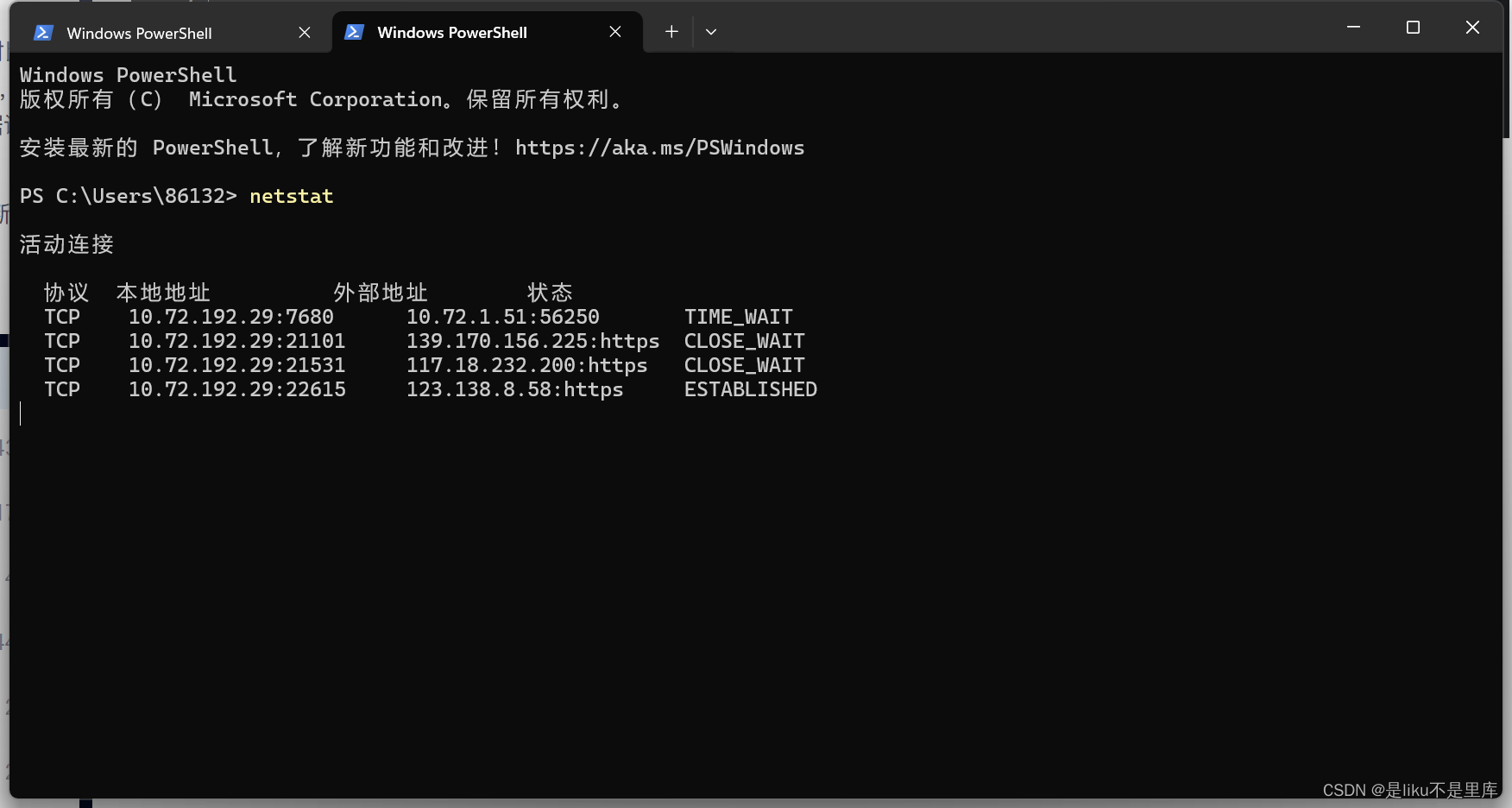Click the Microsoft Corporation copyright line
The width and height of the screenshot is (1512, 808).
pyautogui.click(x=321, y=99)
